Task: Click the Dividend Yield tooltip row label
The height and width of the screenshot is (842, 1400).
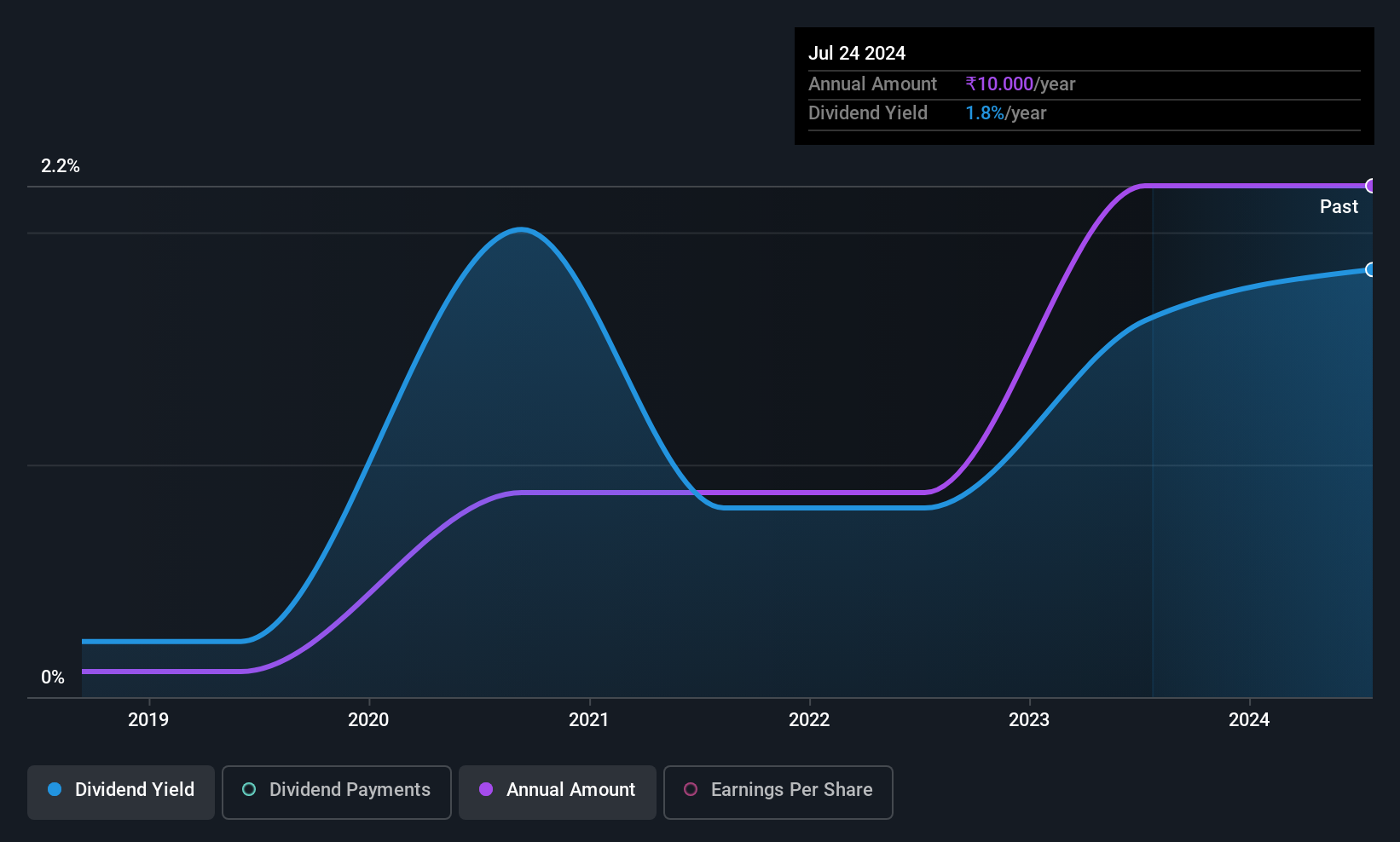Action: (868, 113)
